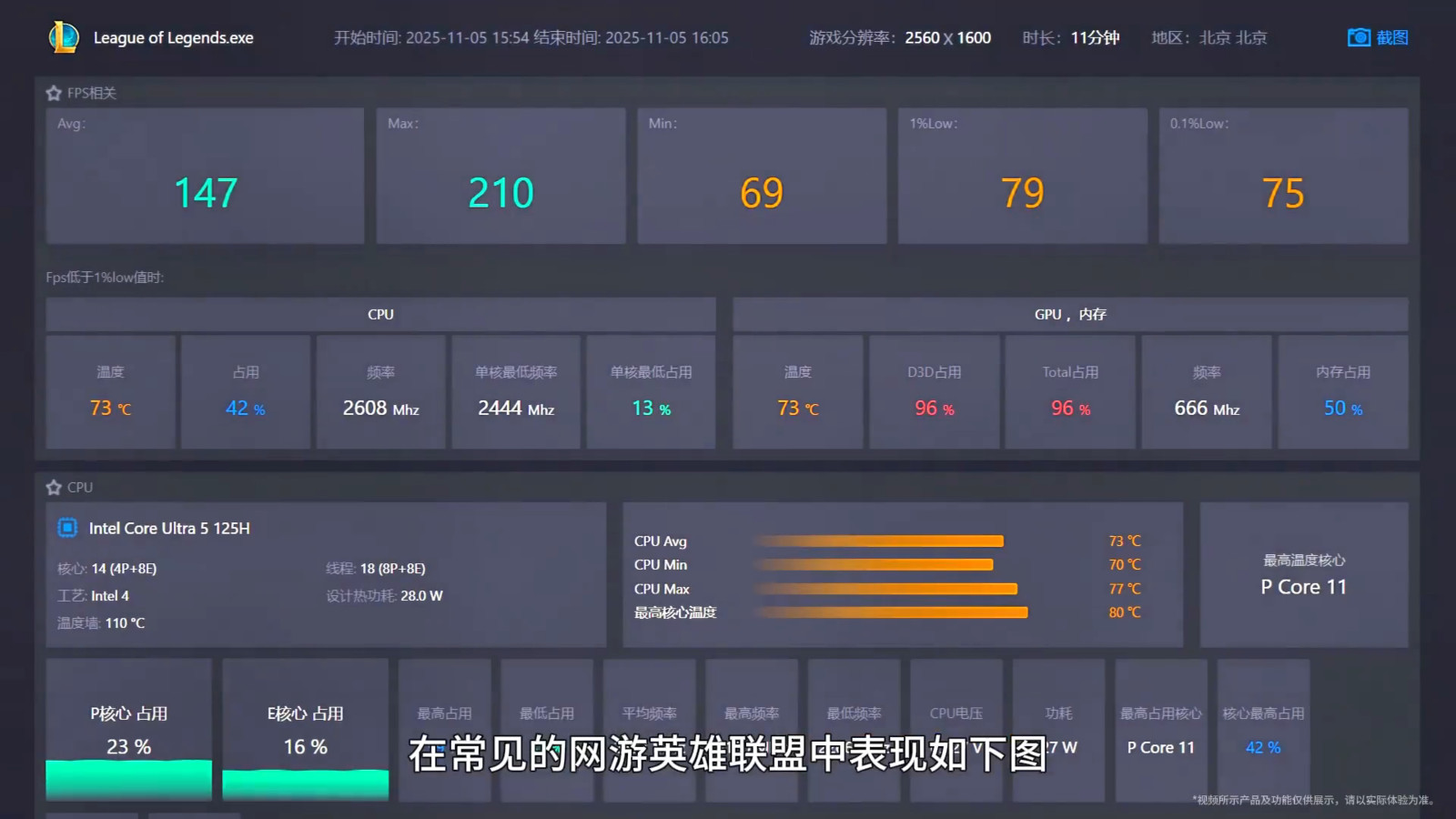The width and height of the screenshot is (1456, 819).
Task: Click the Min FPS tile showing 69
Action: pos(762,176)
